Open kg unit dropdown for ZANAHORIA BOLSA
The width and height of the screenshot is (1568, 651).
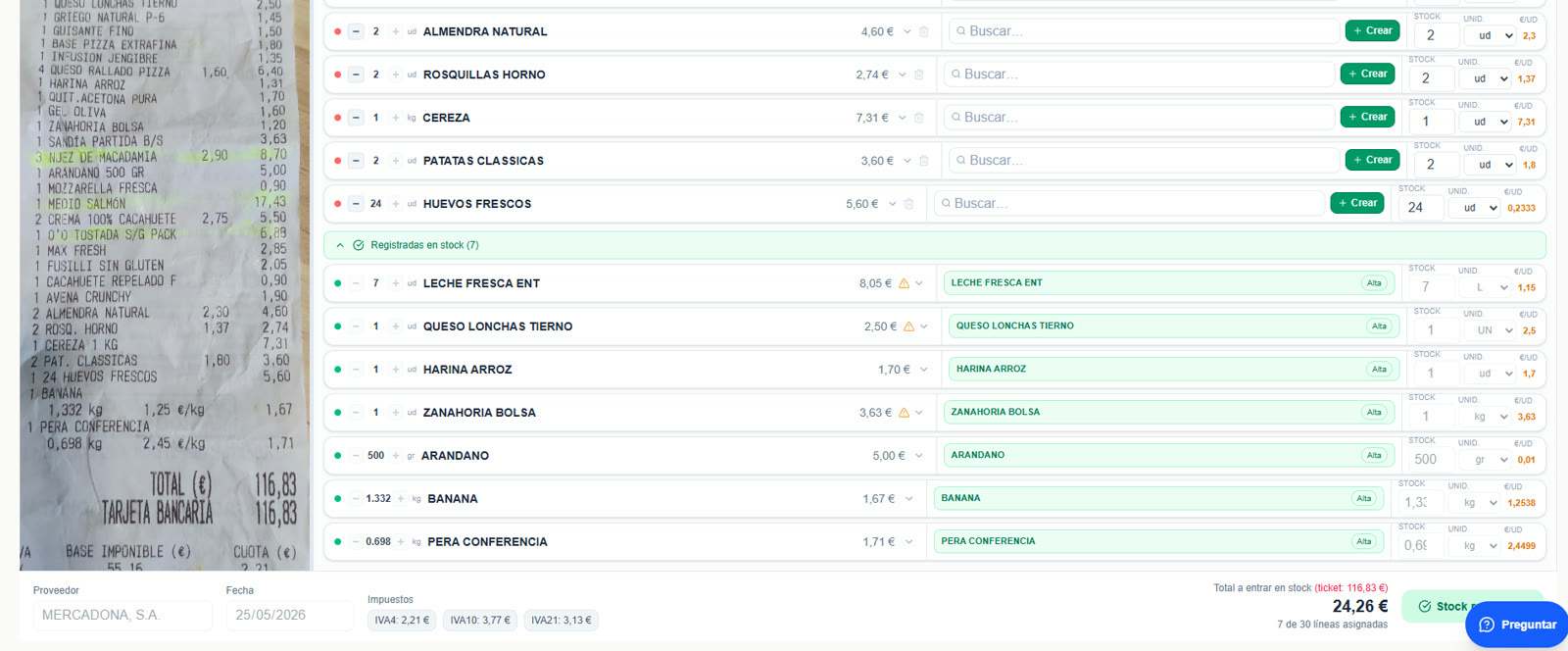[1486, 417]
